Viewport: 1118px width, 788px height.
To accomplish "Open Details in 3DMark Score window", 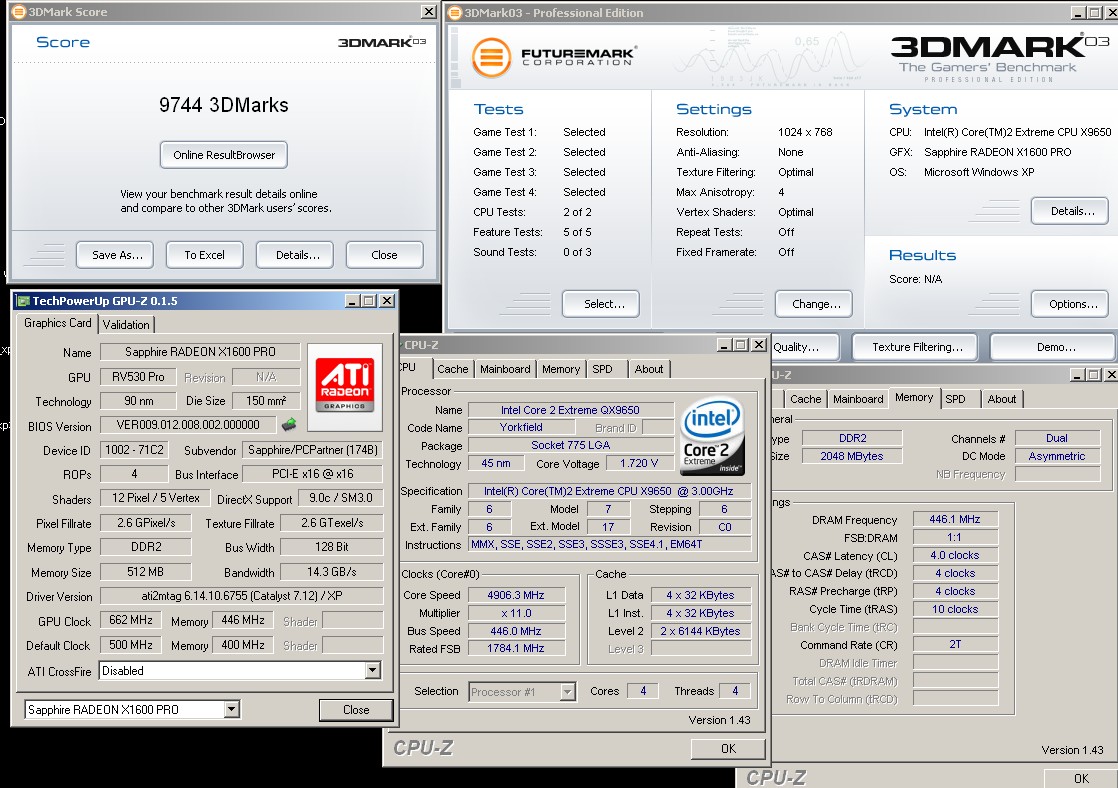I will pyautogui.click(x=294, y=255).
